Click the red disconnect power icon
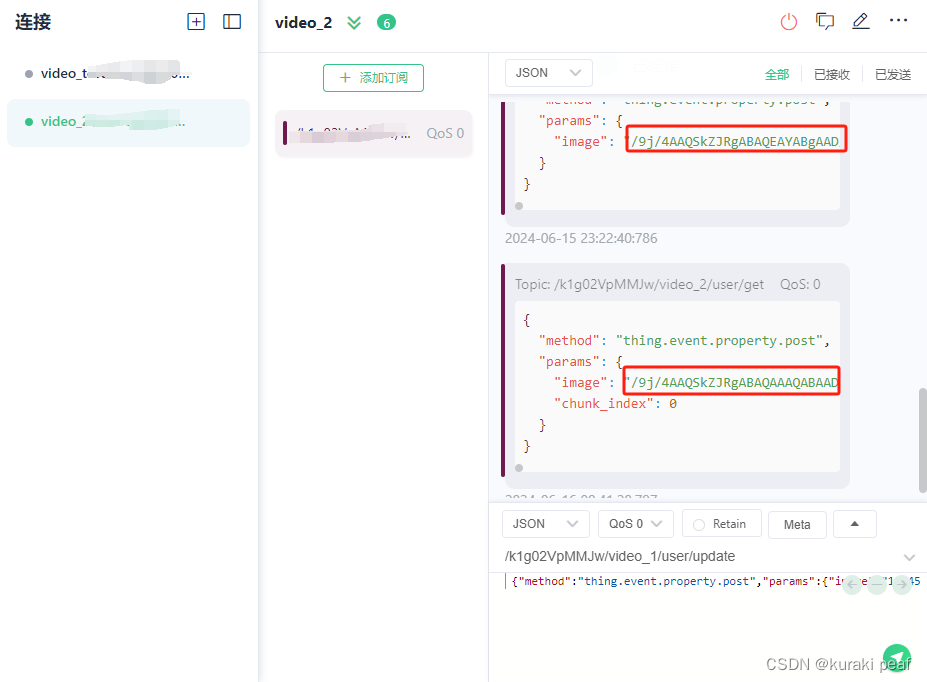The width and height of the screenshot is (927, 682). pos(789,22)
